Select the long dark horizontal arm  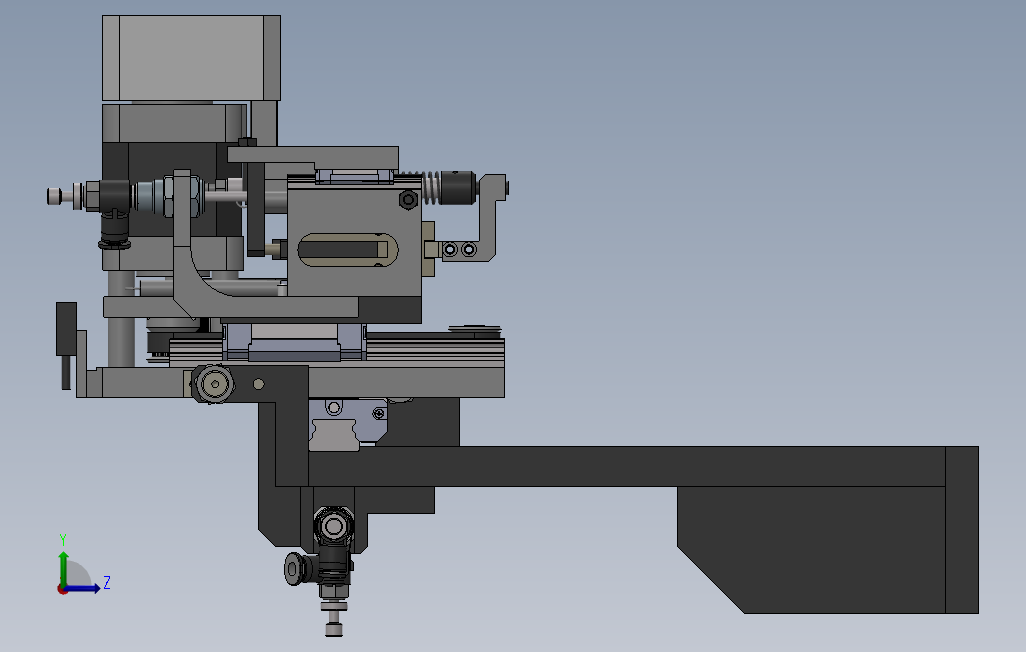(x=626, y=467)
